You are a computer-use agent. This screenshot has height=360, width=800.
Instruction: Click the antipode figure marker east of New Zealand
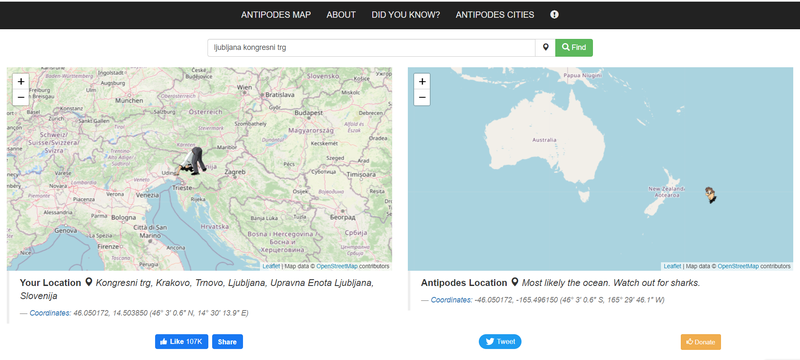coord(710,195)
